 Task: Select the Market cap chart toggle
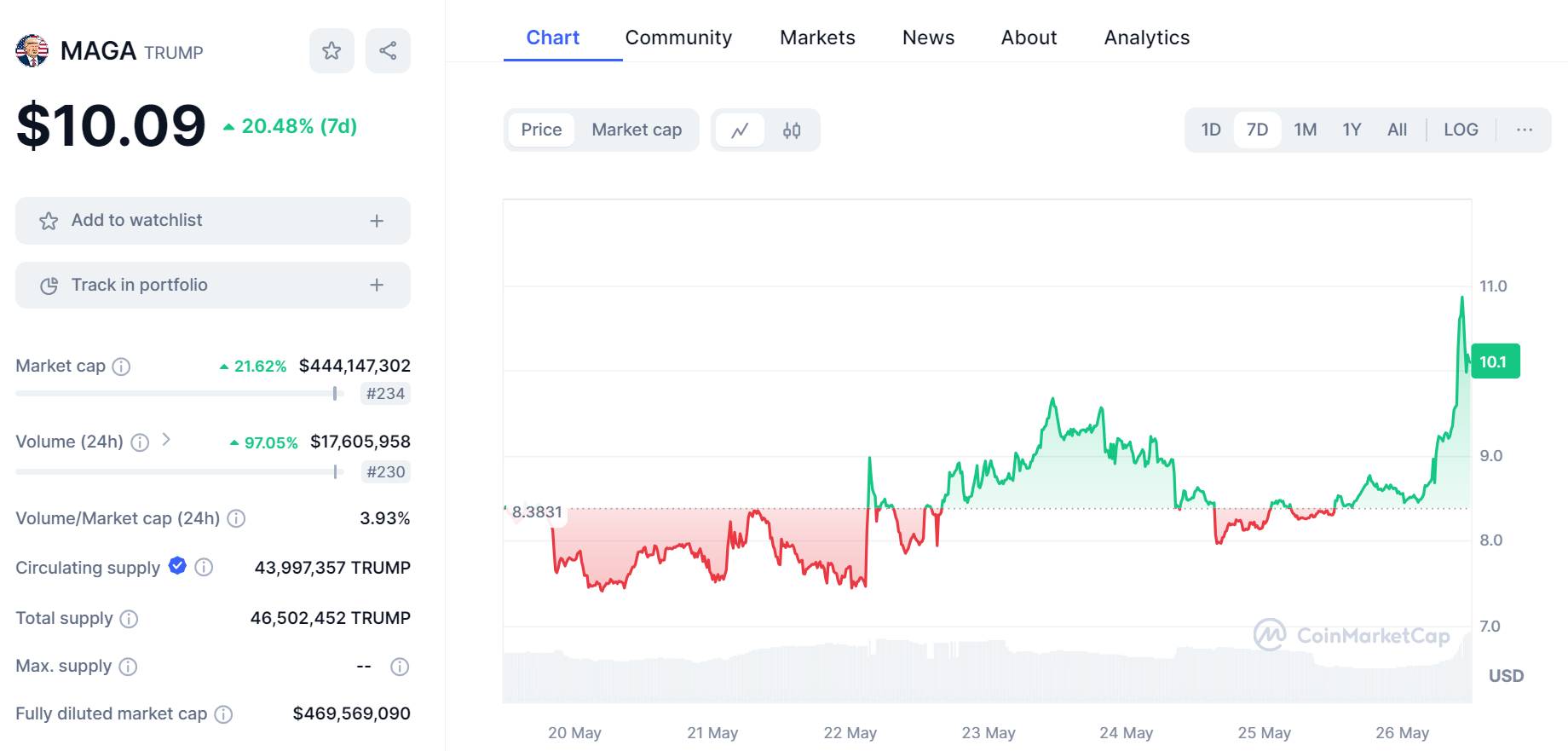[637, 130]
